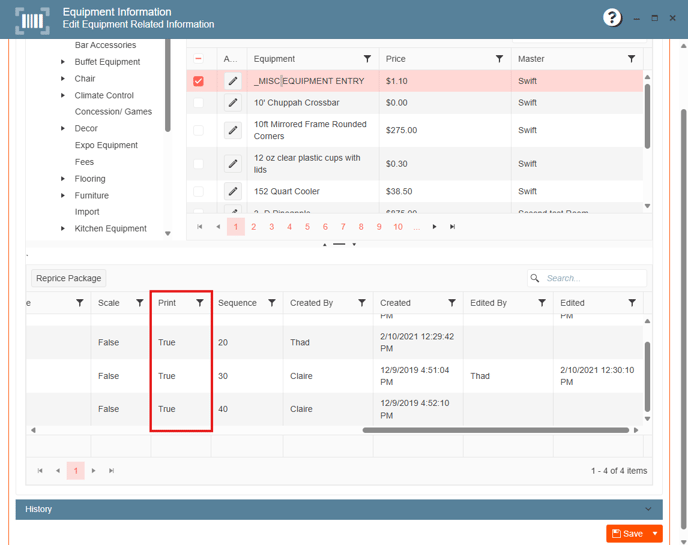This screenshot has width=688, height=545.
Task: Open the Equipment column filter
Action: pos(367,59)
